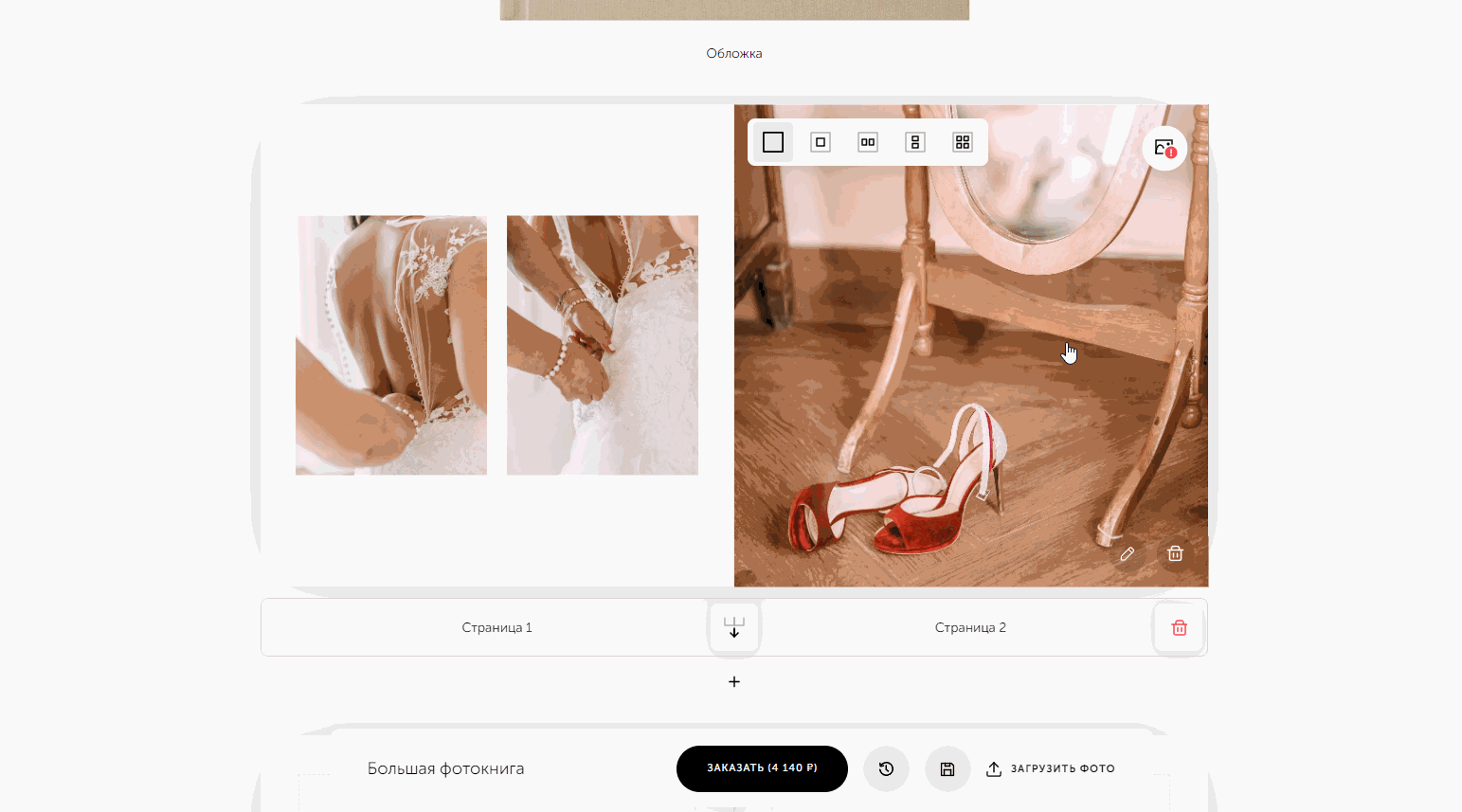Open the image quality warning icon
The height and width of the screenshot is (812, 1462).
tap(1164, 148)
